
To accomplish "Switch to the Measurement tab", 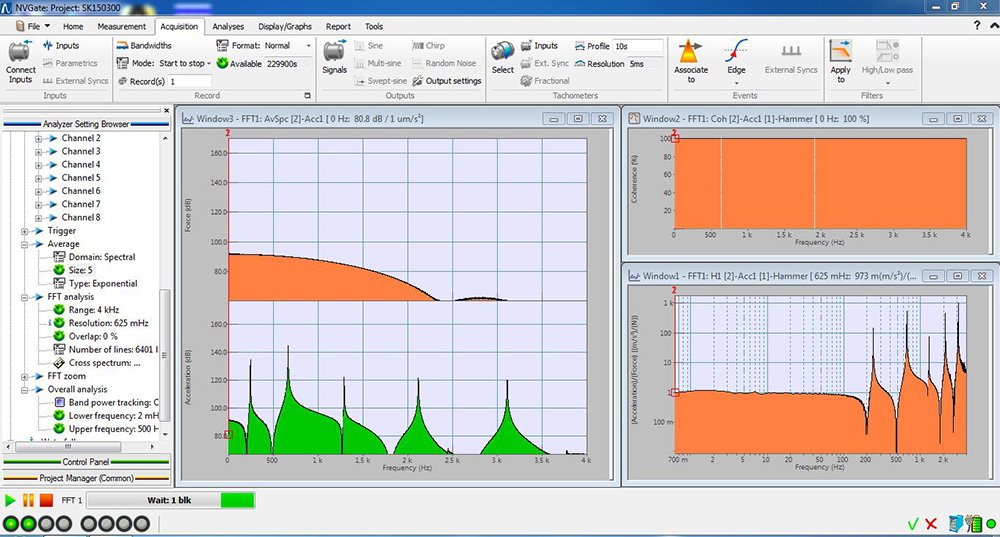I will coord(121,26).
